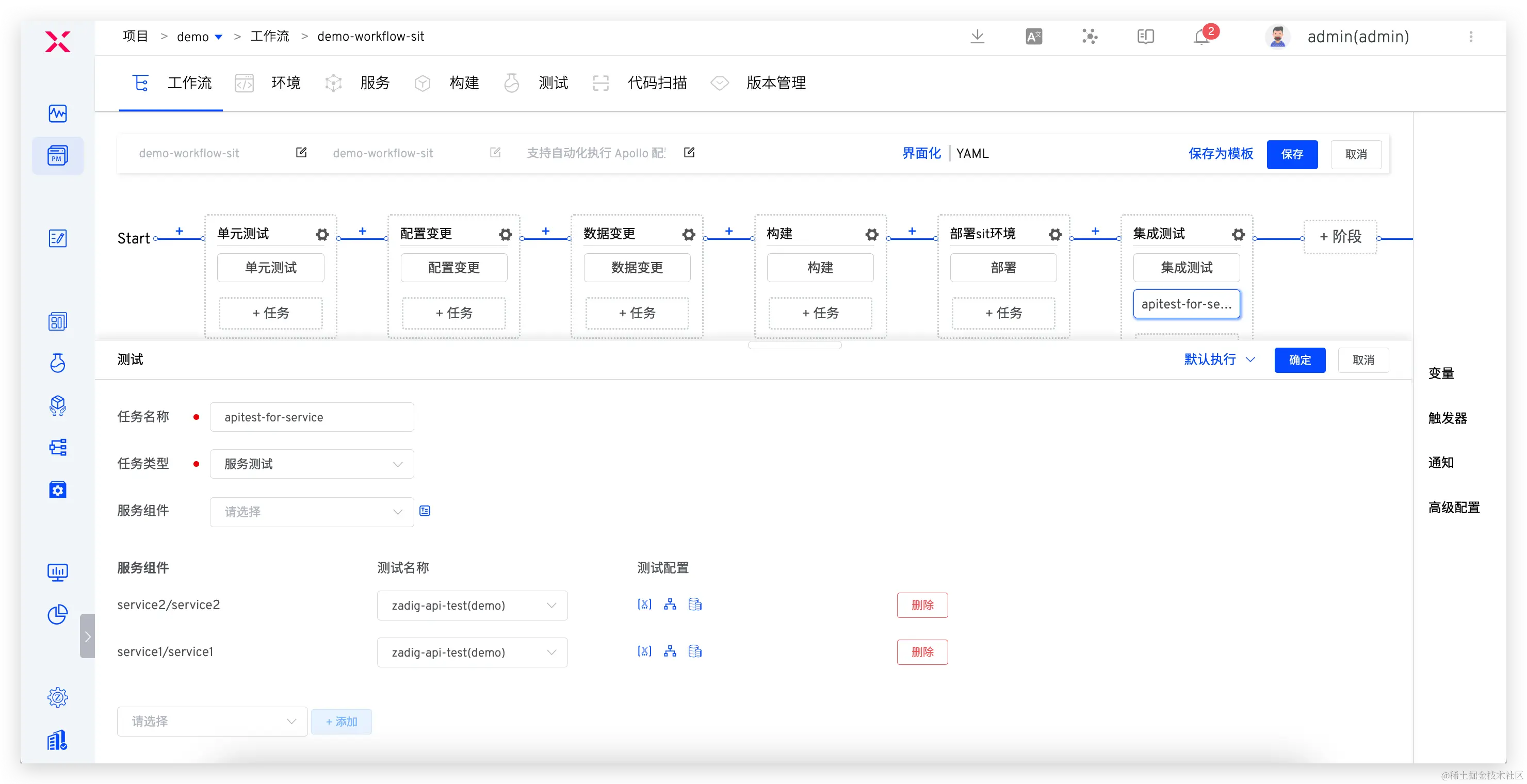This screenshot has height=784, width=1527.
Task: Open the gear settings for 单元测试 stage
Action: click(322, 234)
